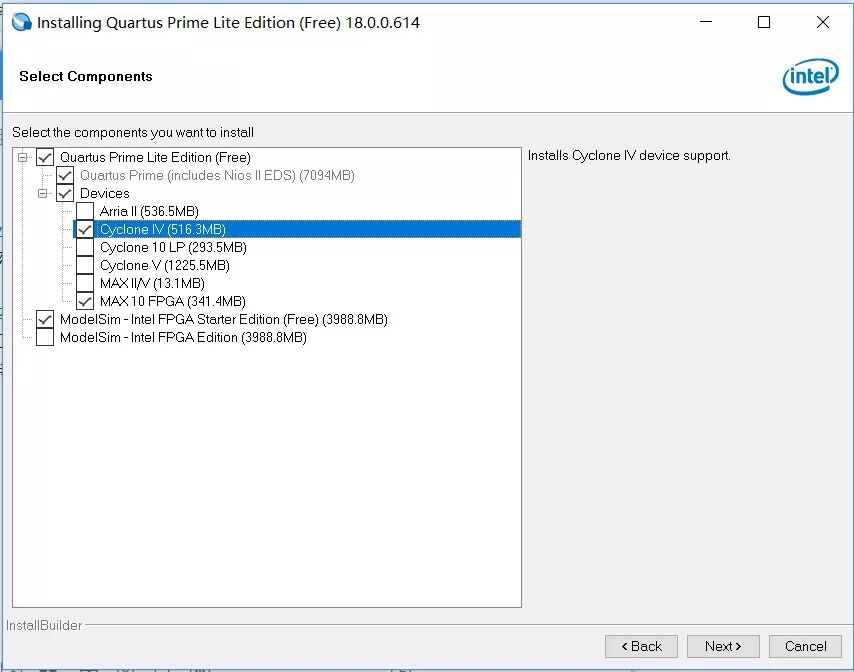Viewport: 854px width, 672px height.
Task: Select Quartus Prime Lite Edition (Free) label
Action: click(x=155, y=157)
